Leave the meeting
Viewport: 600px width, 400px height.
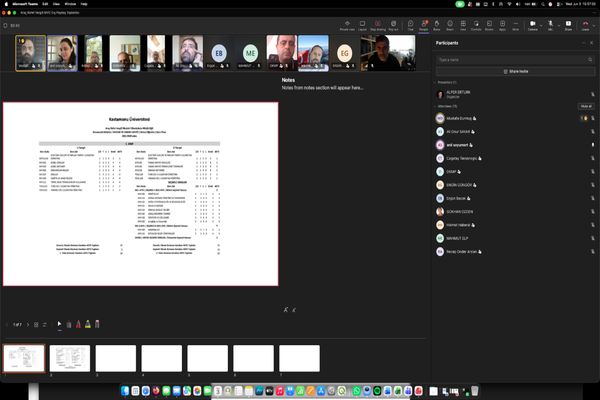[x=585, y=26]
